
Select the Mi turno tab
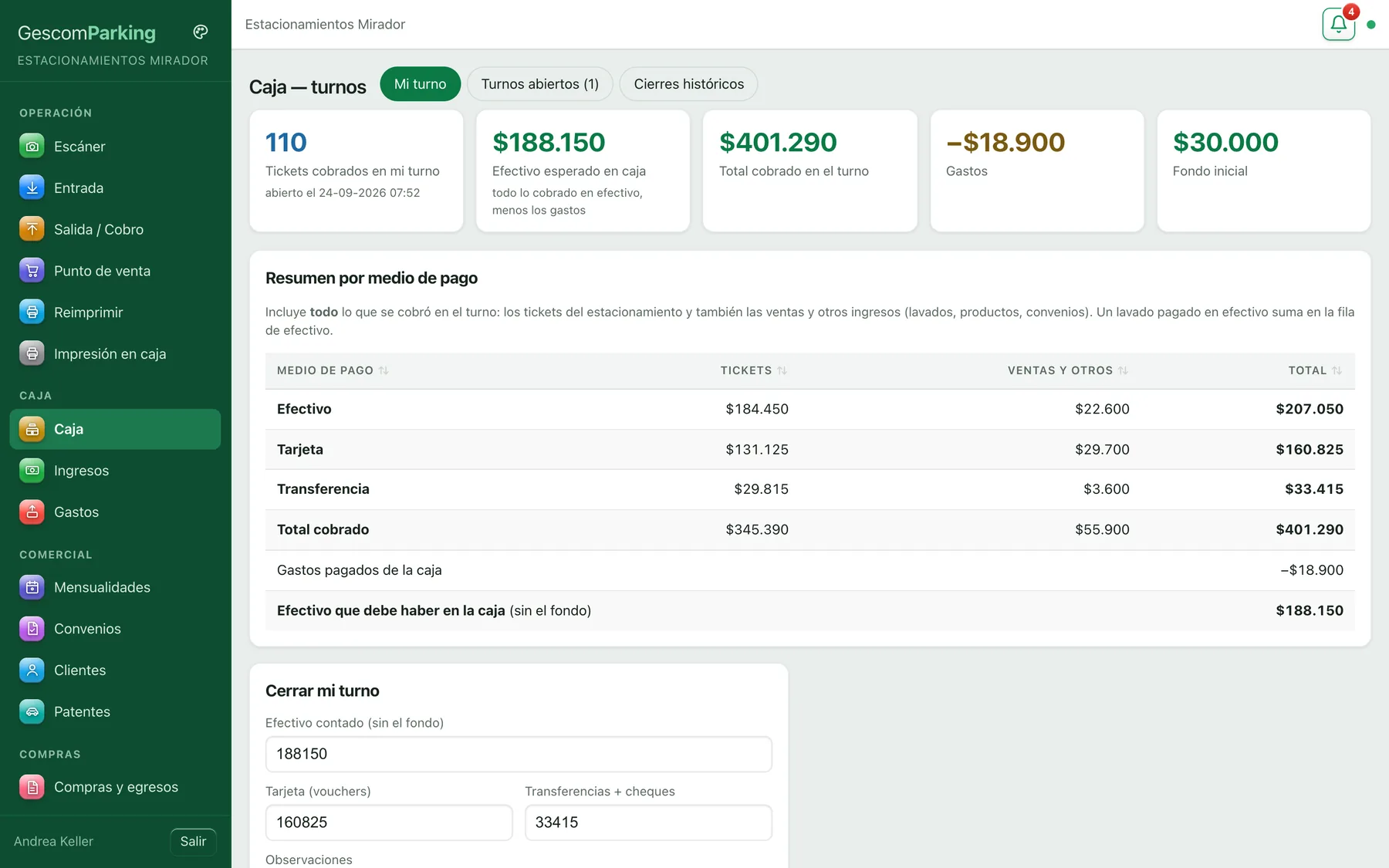click(x=420, y=84)
